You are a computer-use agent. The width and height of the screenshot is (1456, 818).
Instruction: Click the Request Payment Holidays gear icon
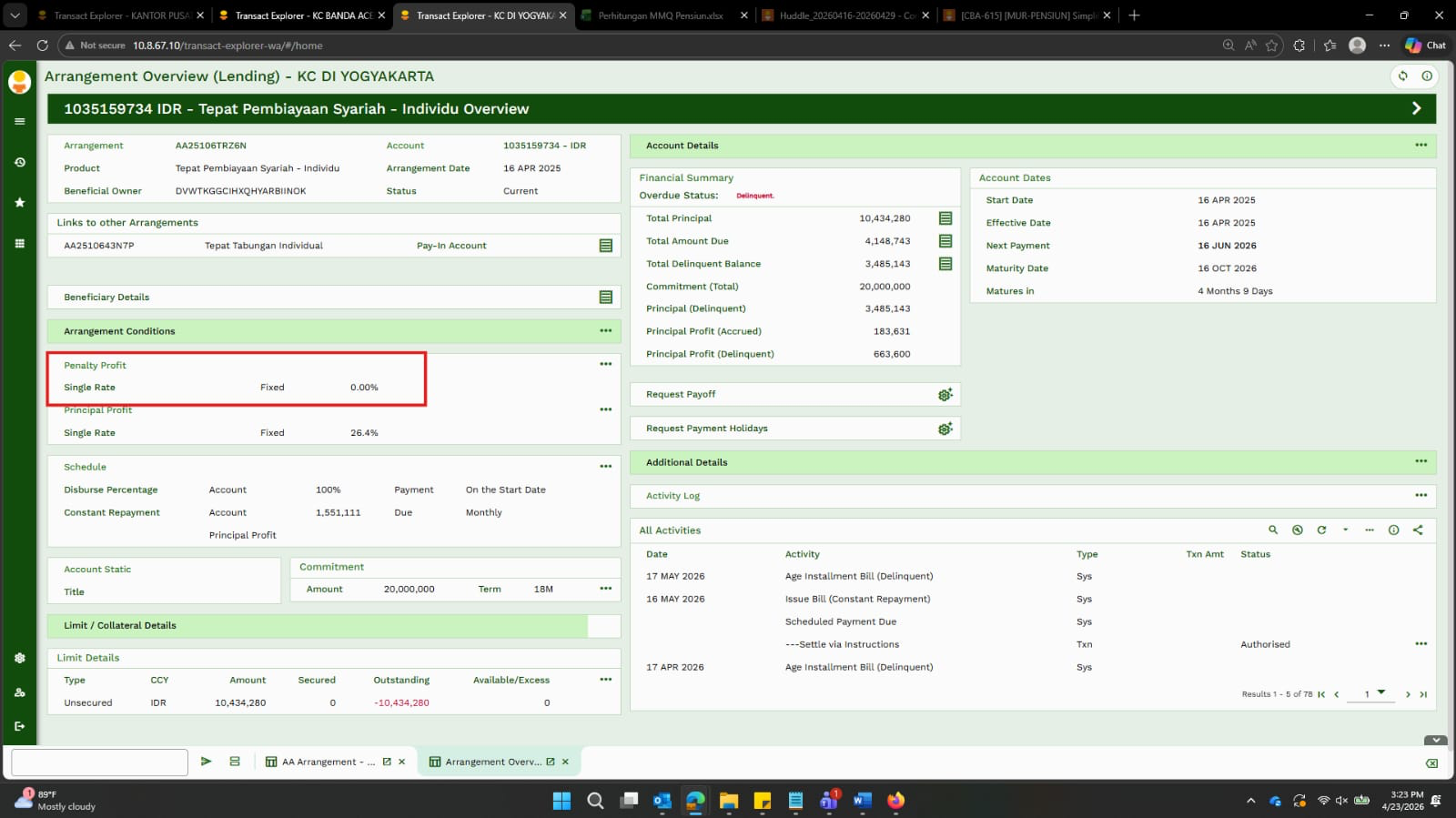coord(945,429)
